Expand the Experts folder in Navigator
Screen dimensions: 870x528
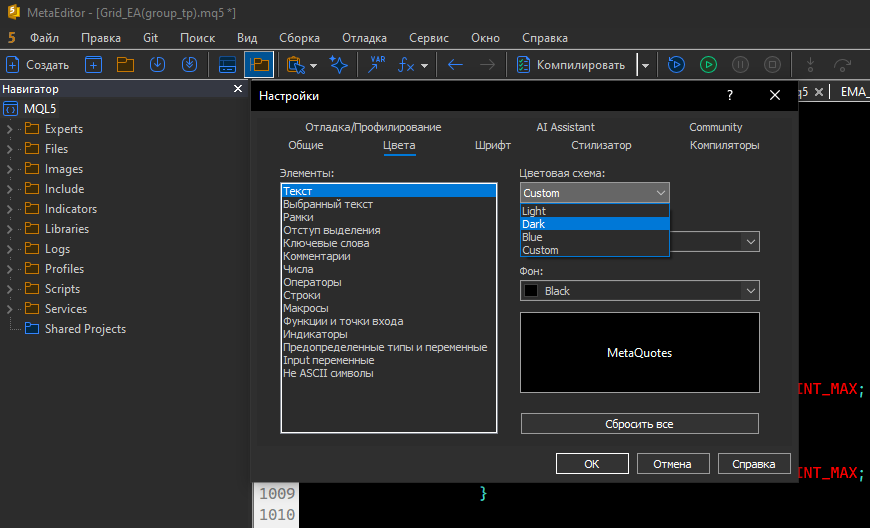point(10,129)
